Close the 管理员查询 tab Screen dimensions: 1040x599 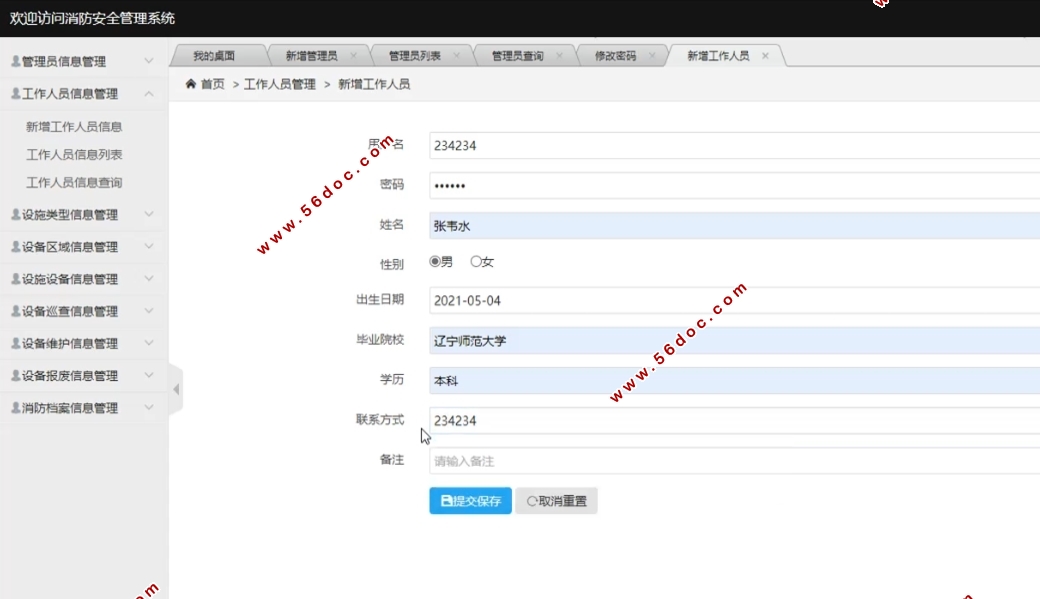(x=559, y=56)
